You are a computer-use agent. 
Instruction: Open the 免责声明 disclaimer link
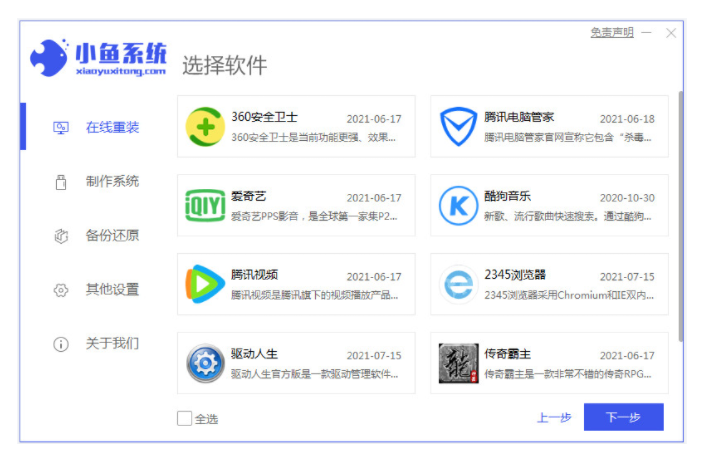[x=611, y=32]
